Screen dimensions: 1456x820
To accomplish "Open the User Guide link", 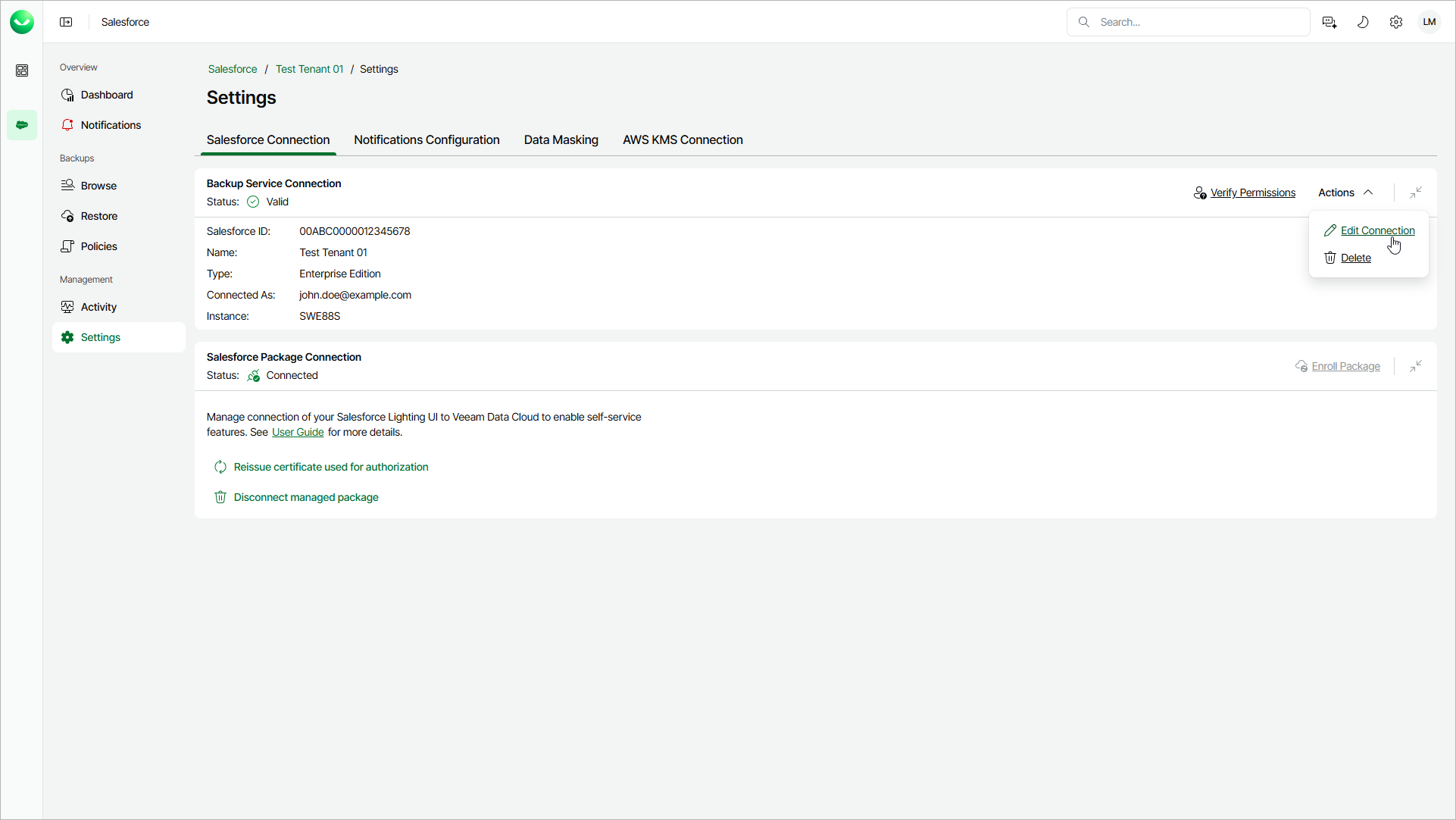I will coord(298,432).
